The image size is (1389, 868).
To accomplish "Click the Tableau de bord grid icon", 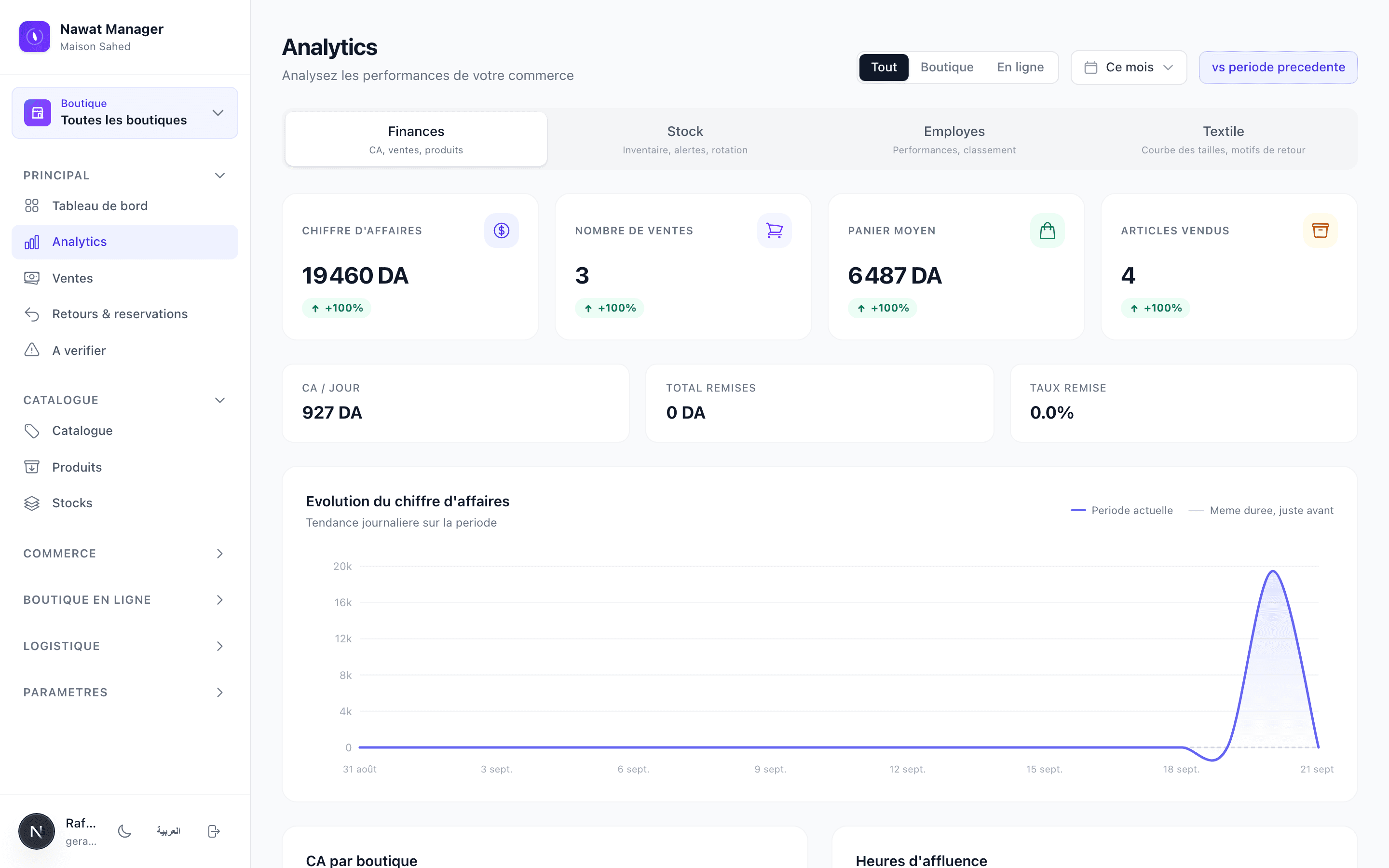I will pyautogui.click(x=31, y=205).
